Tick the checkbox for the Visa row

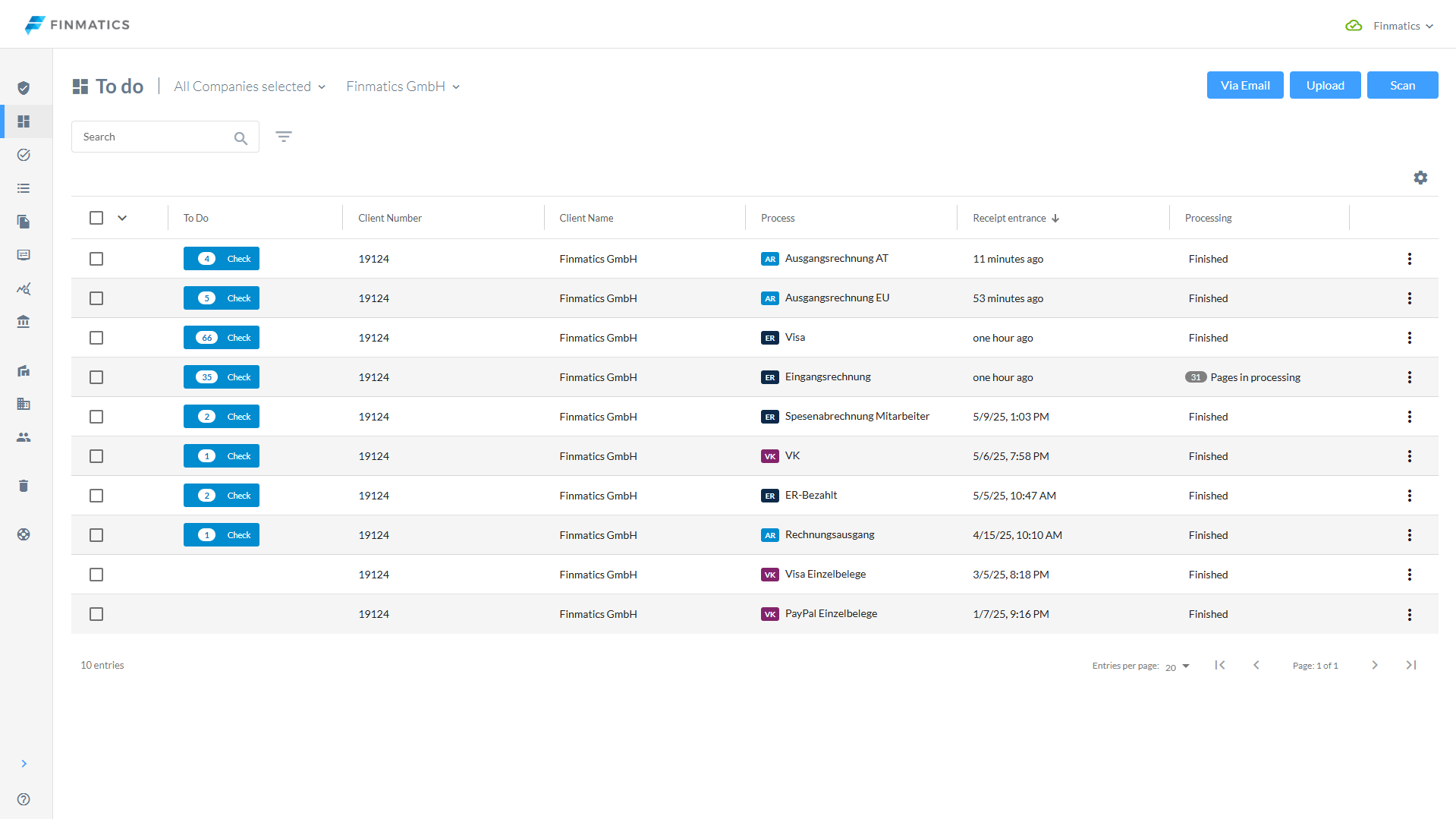96,337
